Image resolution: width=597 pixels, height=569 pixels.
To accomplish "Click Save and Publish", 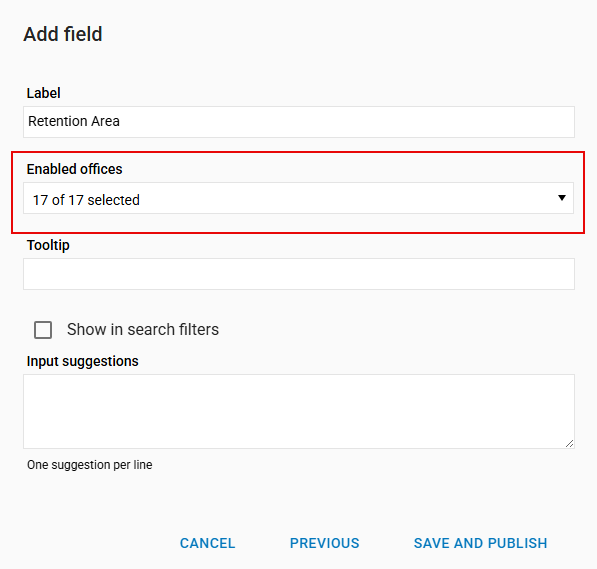I will (x=480, y=543).
